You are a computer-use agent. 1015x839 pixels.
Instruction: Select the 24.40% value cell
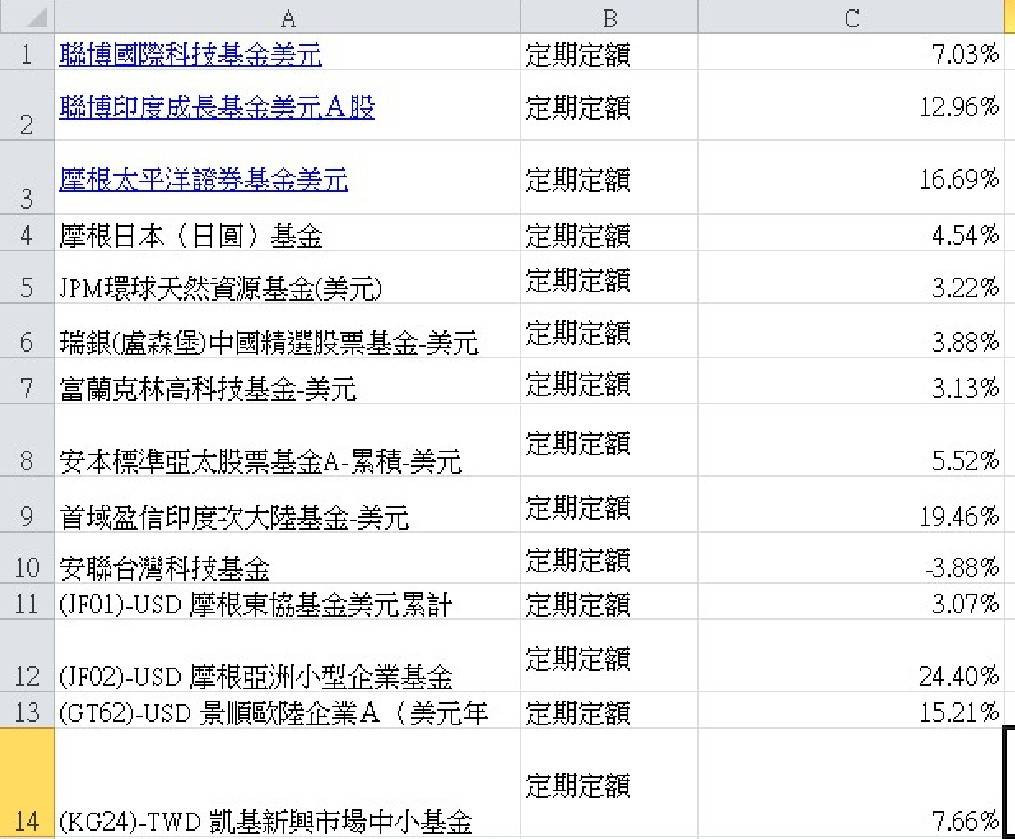tap(851, 656)
